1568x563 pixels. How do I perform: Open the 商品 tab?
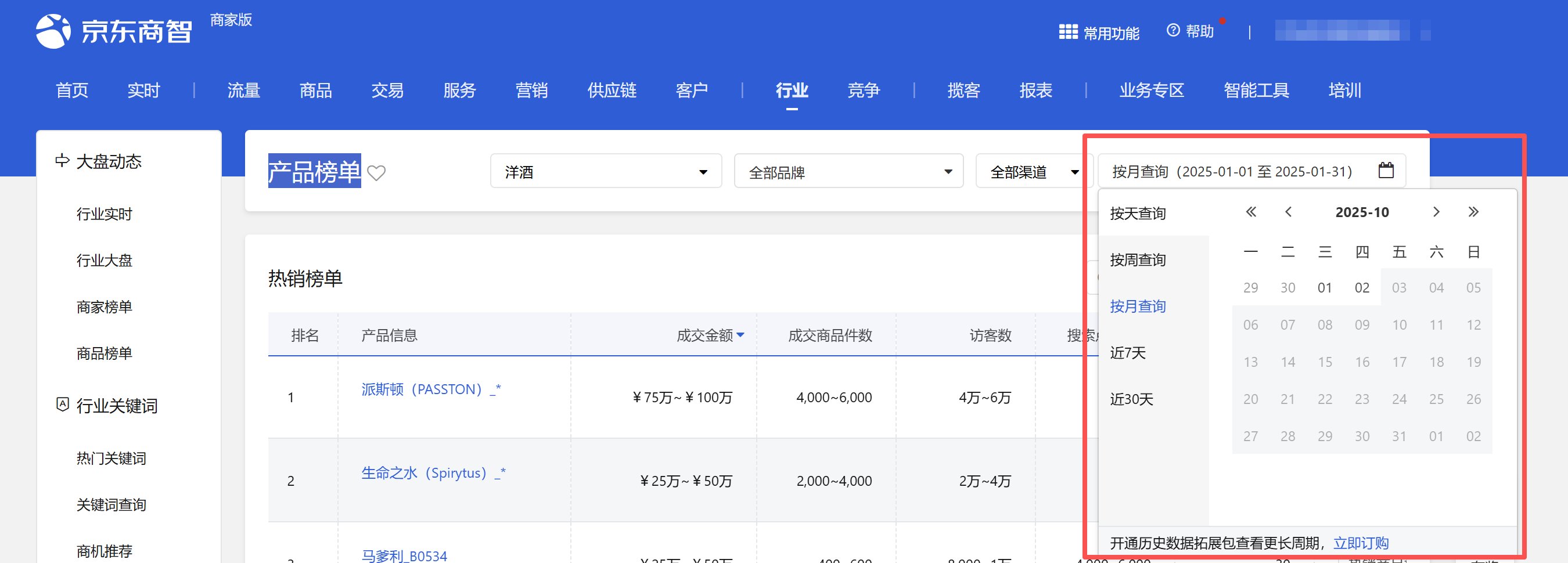pyautogui.click(x=315, y=91)
